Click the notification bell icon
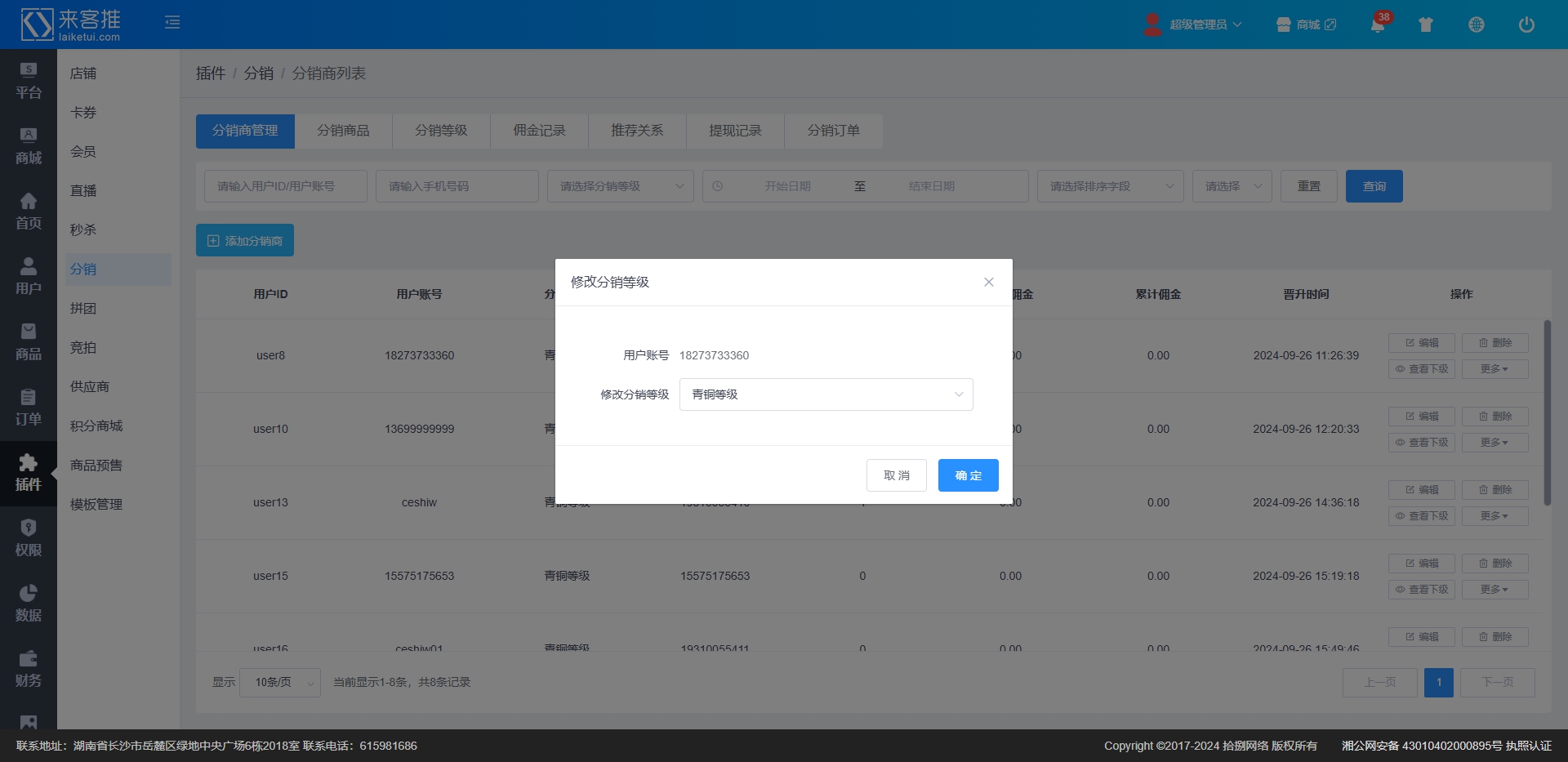The image size is (1568, 762). (x=1378, y=25)
